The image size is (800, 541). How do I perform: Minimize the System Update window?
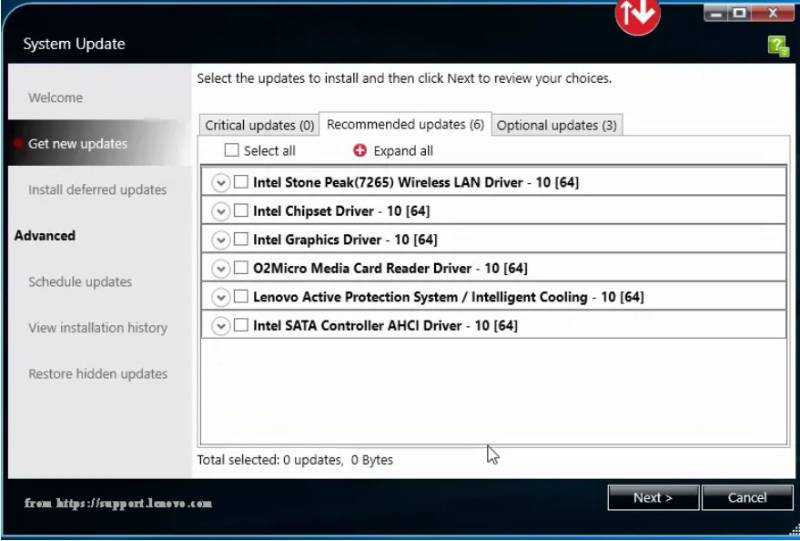[716, 13]
